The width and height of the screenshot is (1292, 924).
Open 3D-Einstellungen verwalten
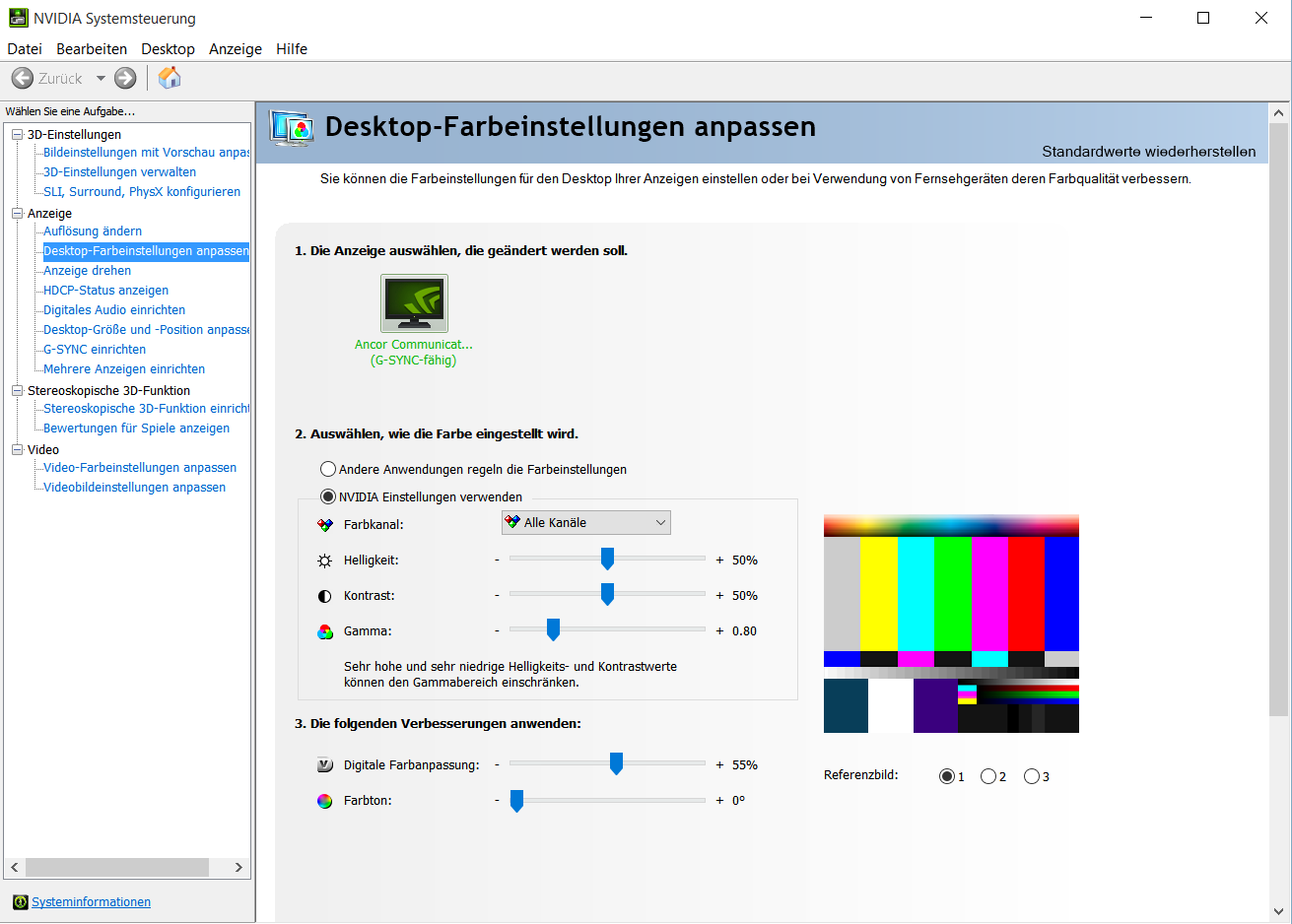click(x=119, y=172)
